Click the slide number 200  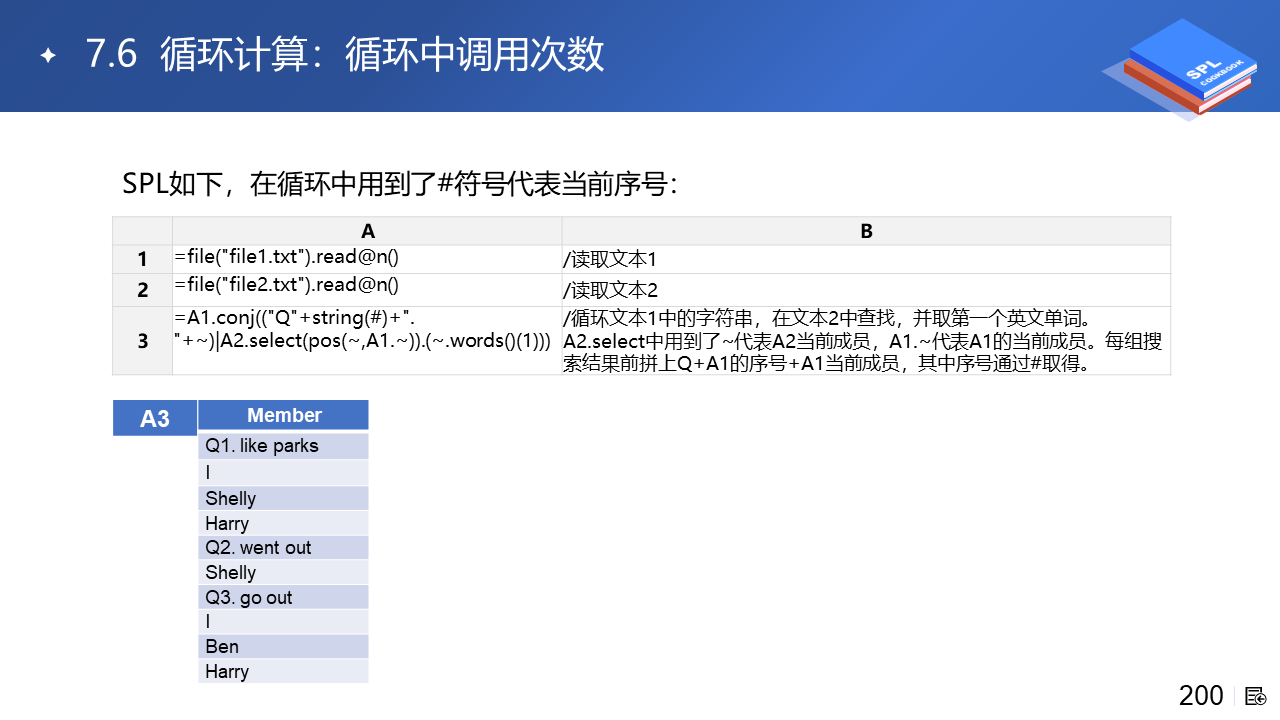(1201, 696)
